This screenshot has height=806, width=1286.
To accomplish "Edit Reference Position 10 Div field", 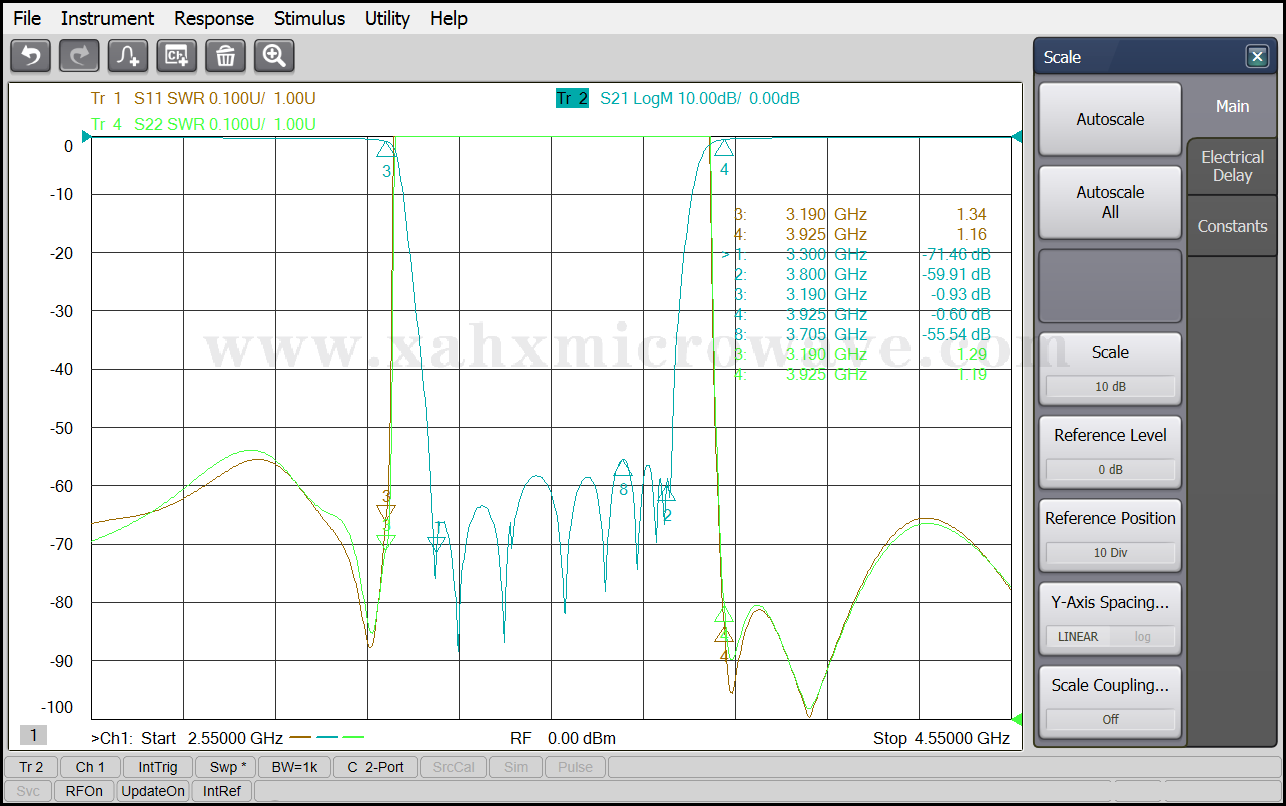I will [x=1110, y=552].
